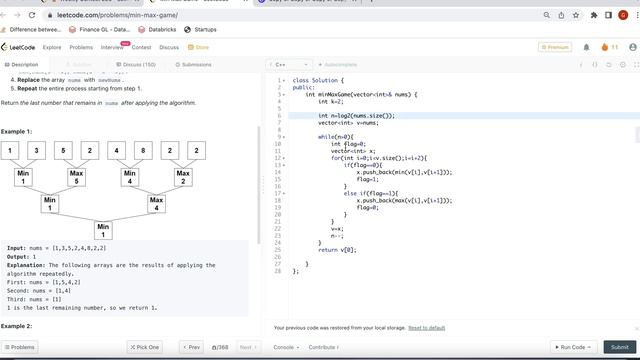This screenshot has width=640, height=360.
Task: Open the Finance OL - Data bookmark
Action: (x=99, y=29)
